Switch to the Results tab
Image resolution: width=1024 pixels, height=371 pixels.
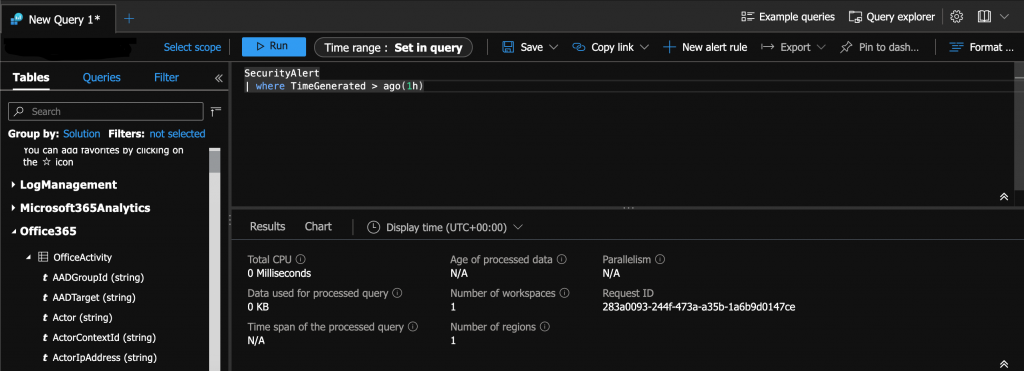[x=268, y=227]
